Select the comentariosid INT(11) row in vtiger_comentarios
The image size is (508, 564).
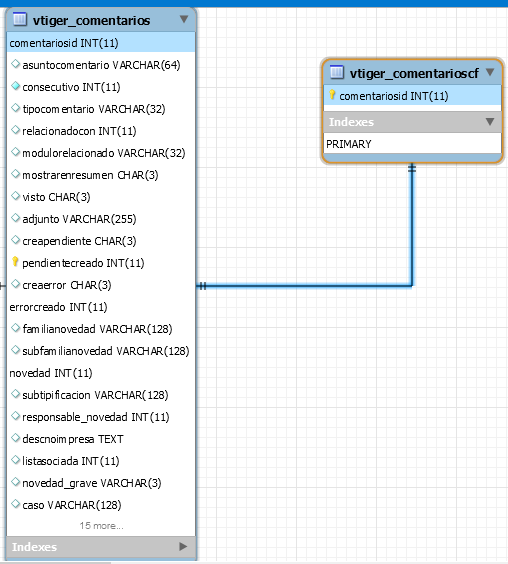[x=101, y=43]
